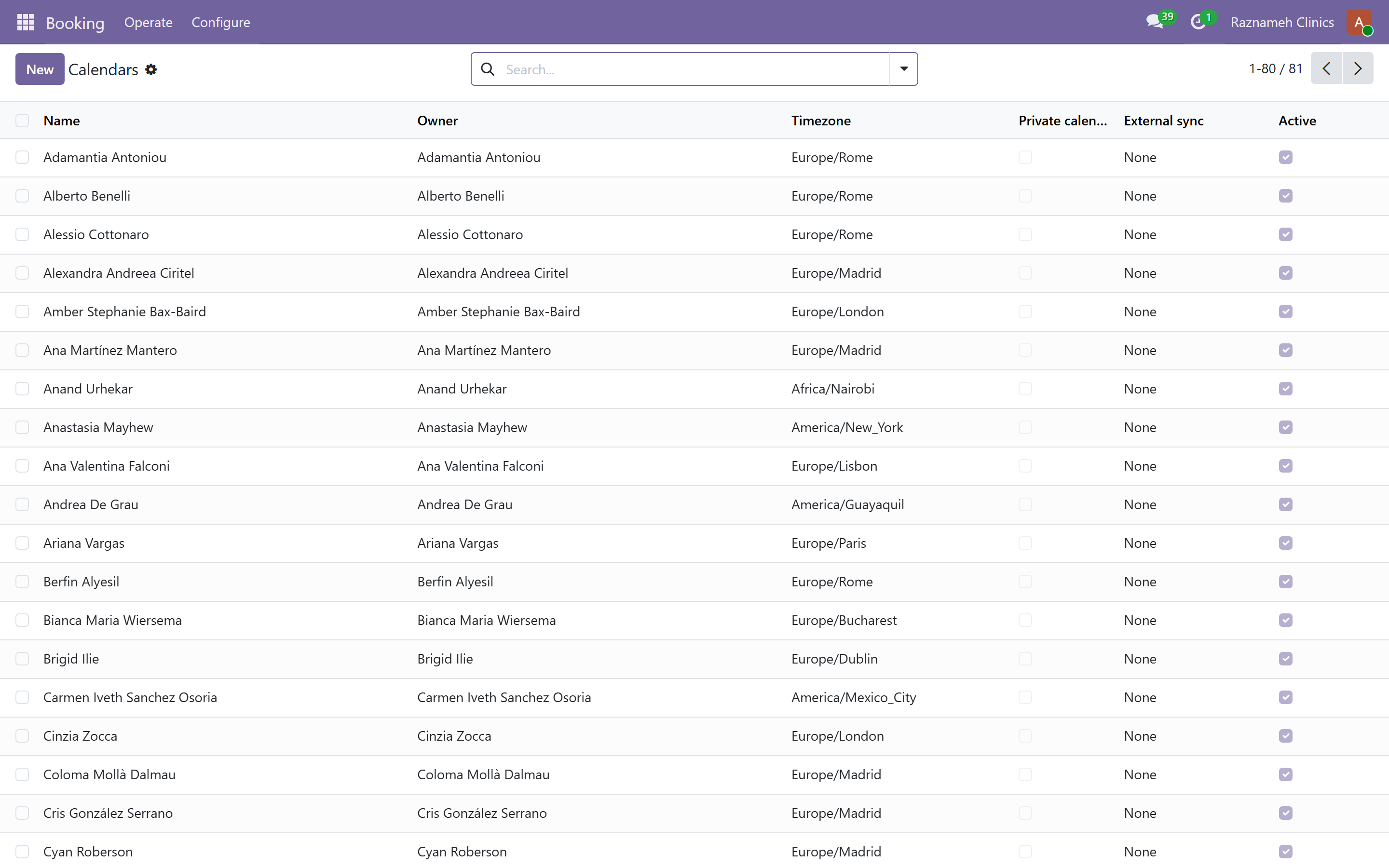Image resolution: width=1389 pixels, height=868 pixels.
Task: Click the 1-80 / 81 pager counter
Action: pos(1276,69)
